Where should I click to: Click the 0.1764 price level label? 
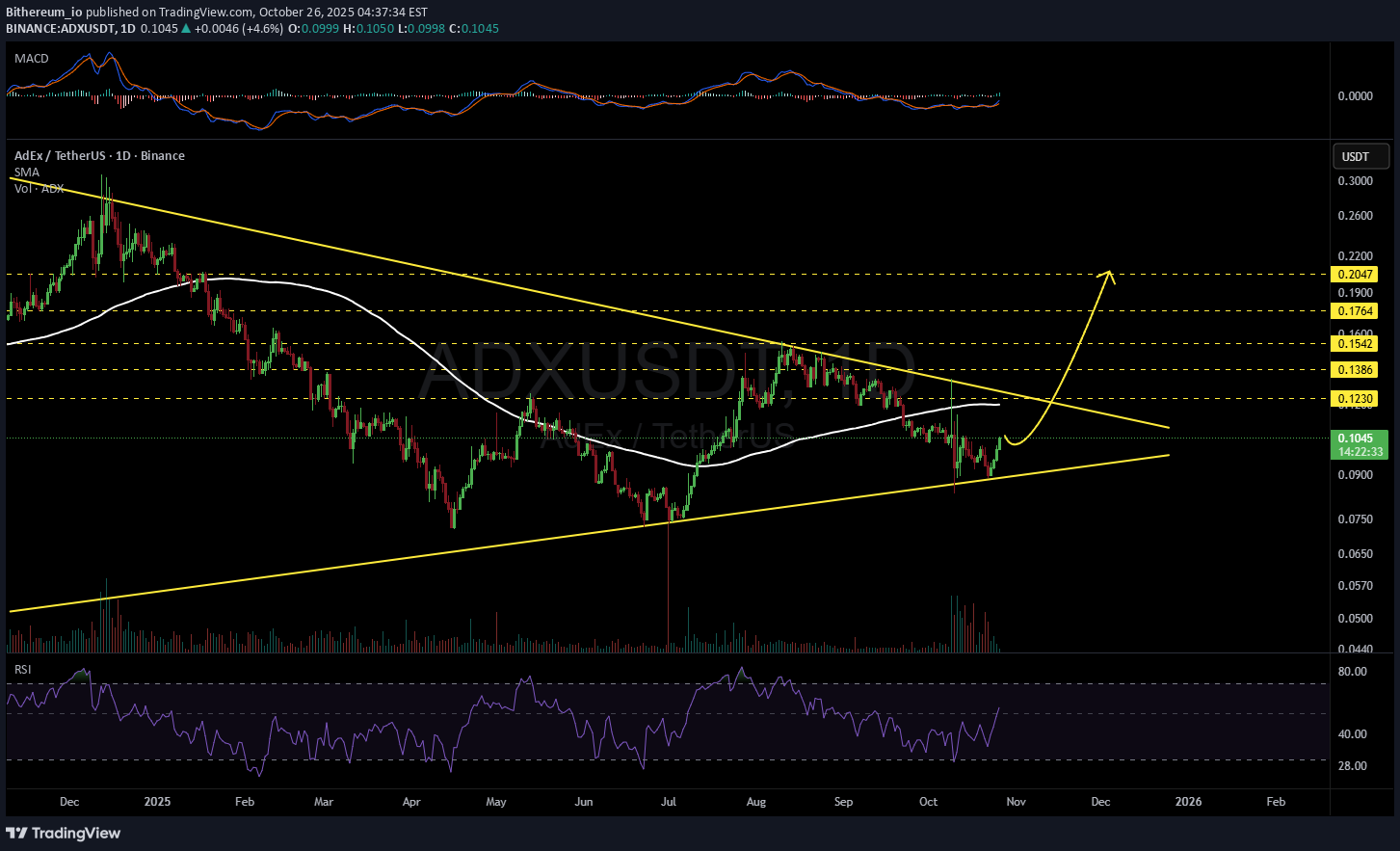click(1354, 311)
